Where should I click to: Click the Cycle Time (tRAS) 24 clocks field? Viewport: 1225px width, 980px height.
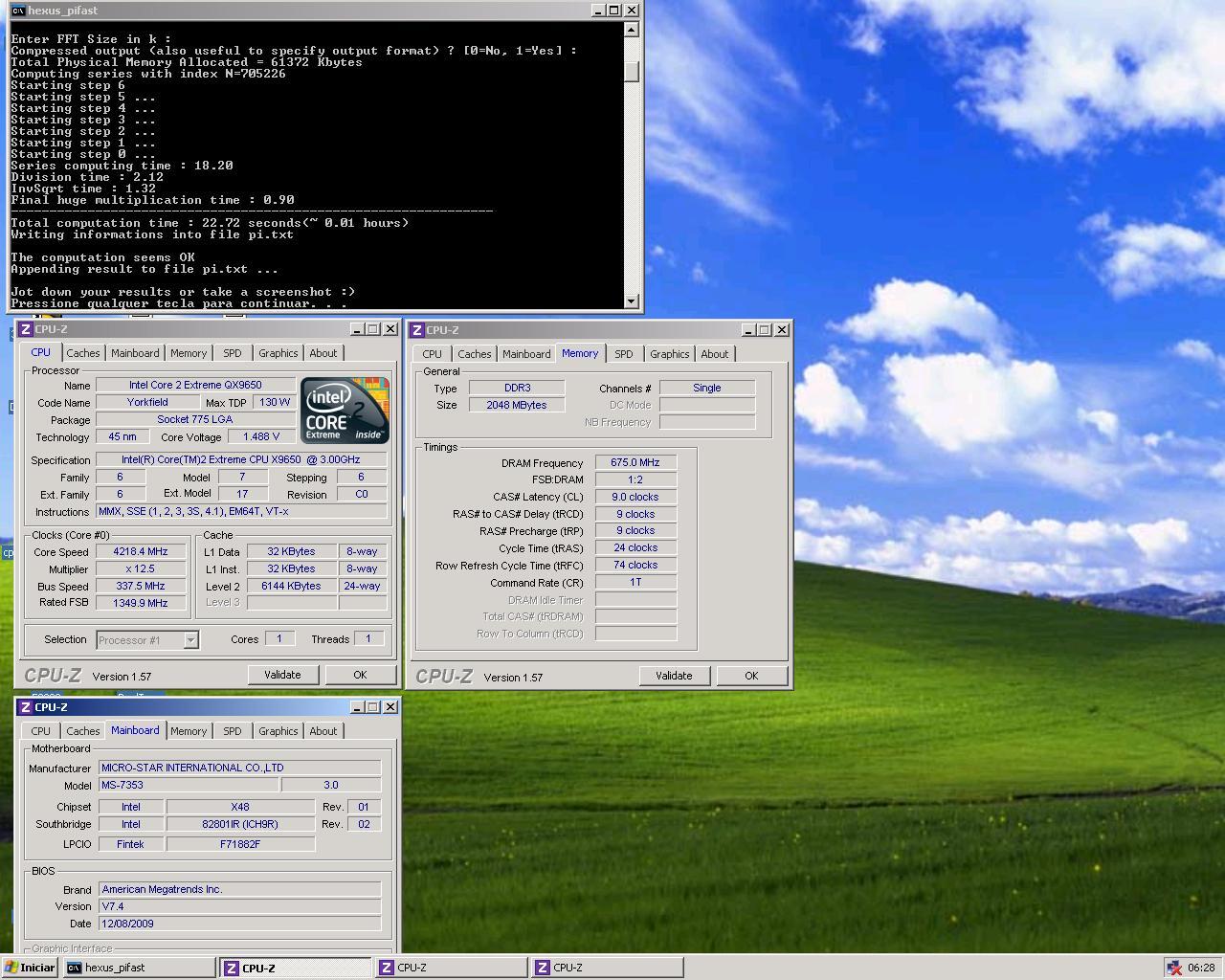pos(635,547)
